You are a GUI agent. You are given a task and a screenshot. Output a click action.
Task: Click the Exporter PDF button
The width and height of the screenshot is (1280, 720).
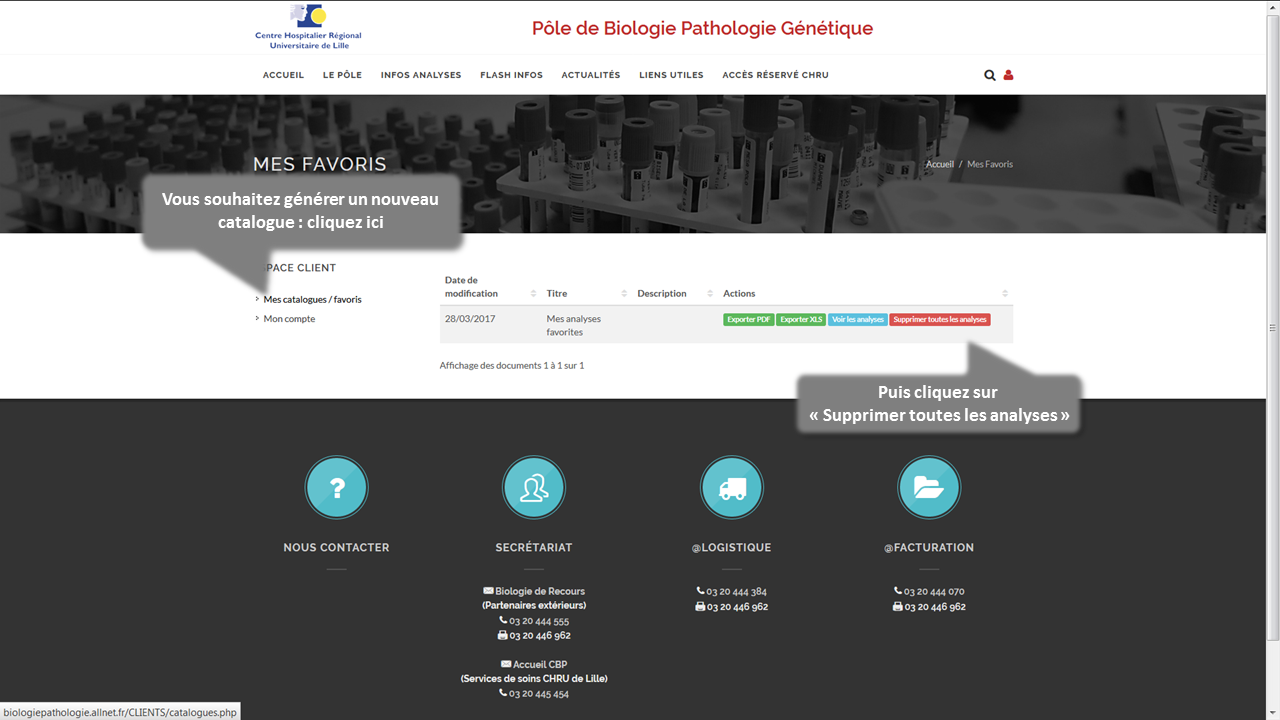748,320
